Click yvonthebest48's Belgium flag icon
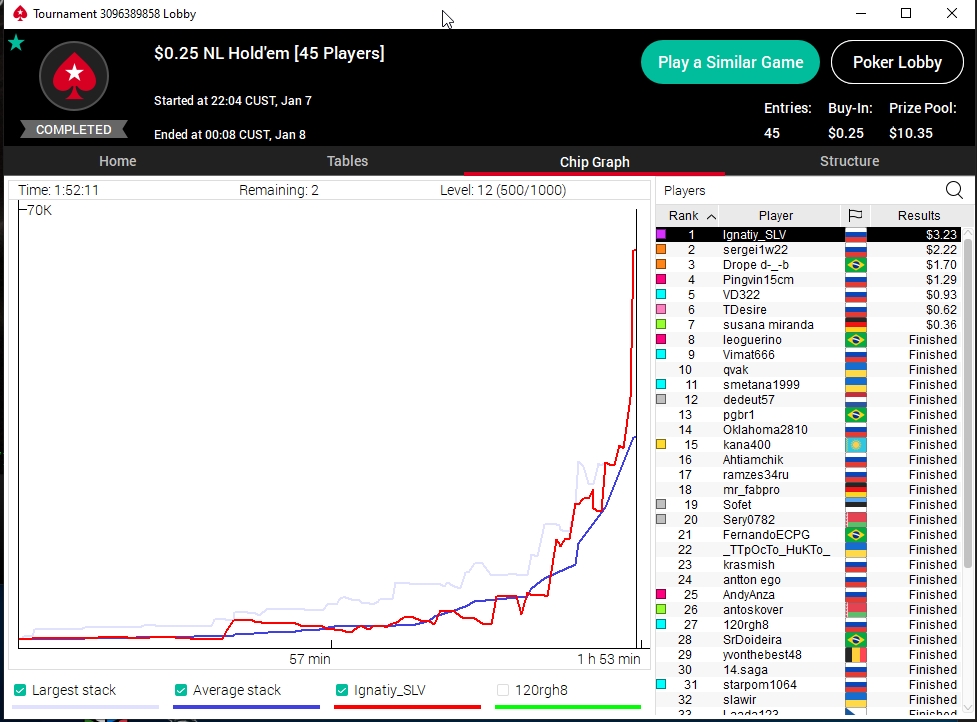This screenshot has height=722, width=977. pyautogui.click(x=855, y=655)
